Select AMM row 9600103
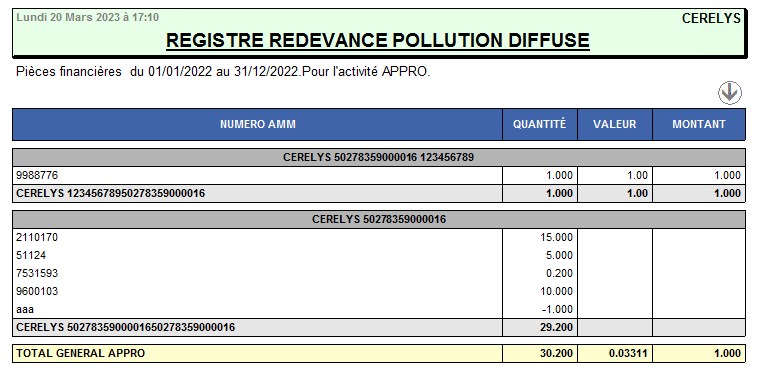This screenshot has width=760, height=376. [x=379, y=291]
